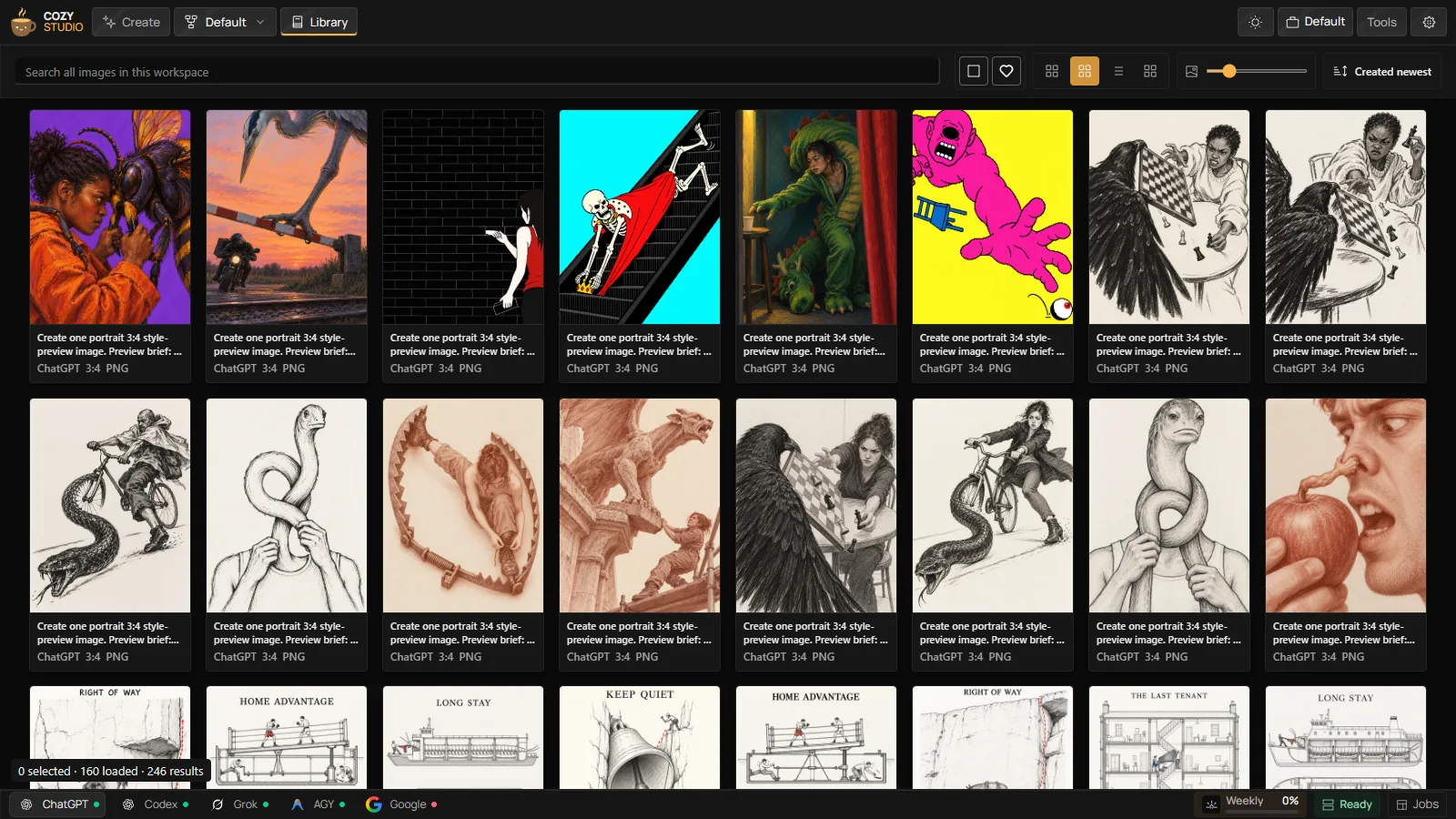
Task: Click the usage icon left of Weekly
Action: tap(1210, 804)
